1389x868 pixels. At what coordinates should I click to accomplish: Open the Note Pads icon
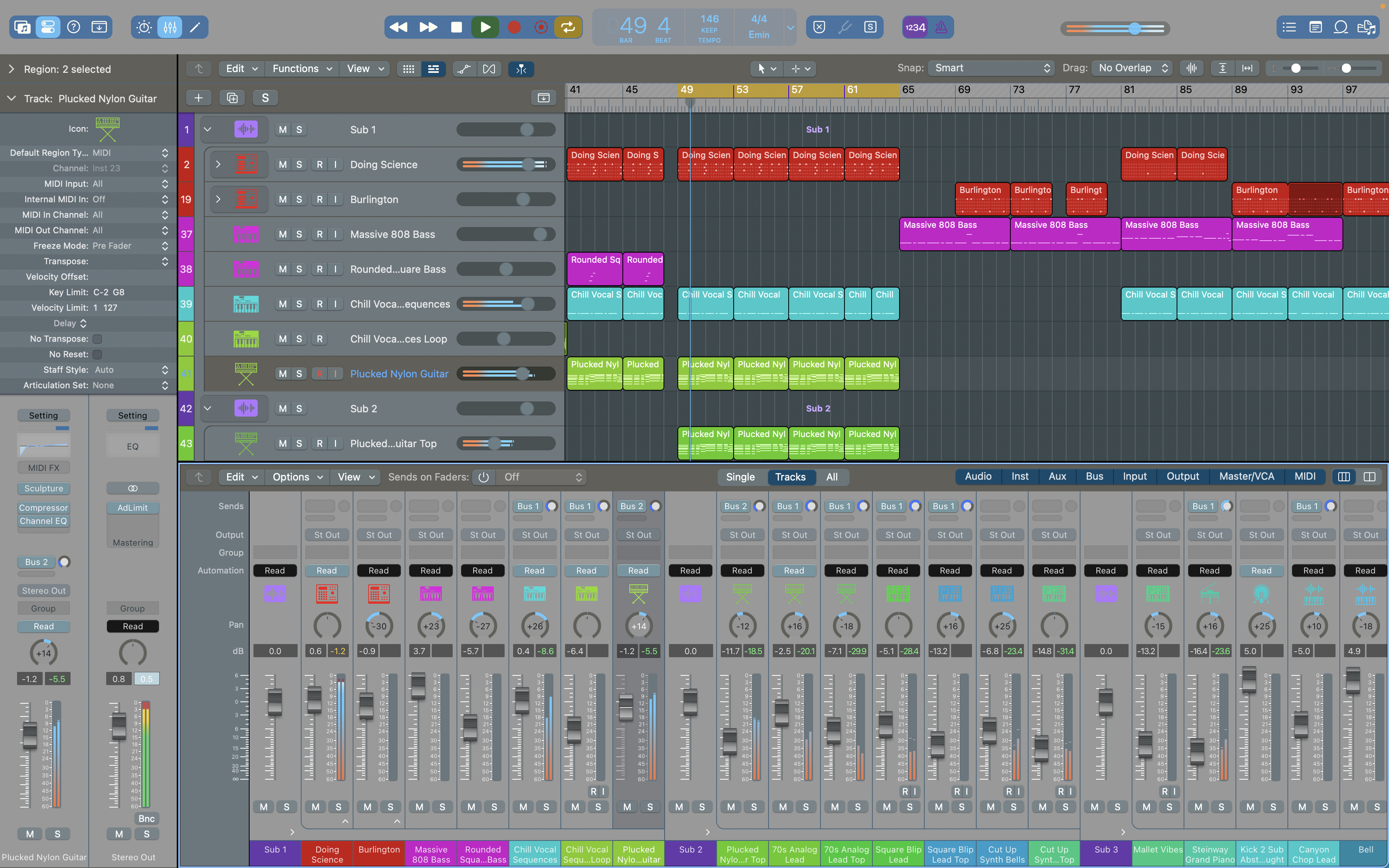coord(1315,27)
